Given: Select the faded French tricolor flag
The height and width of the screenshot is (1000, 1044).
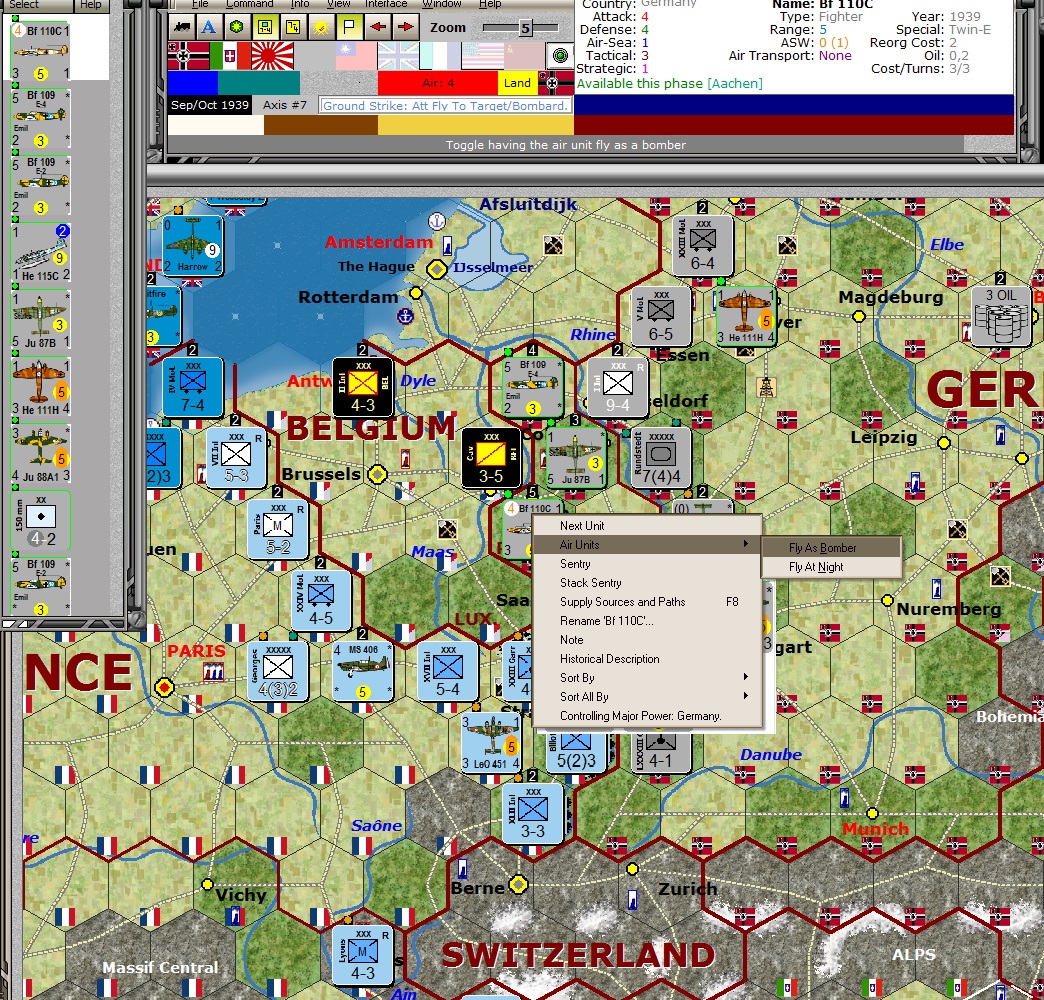Looking at the screenshot, I should click(x=440, y=56).
